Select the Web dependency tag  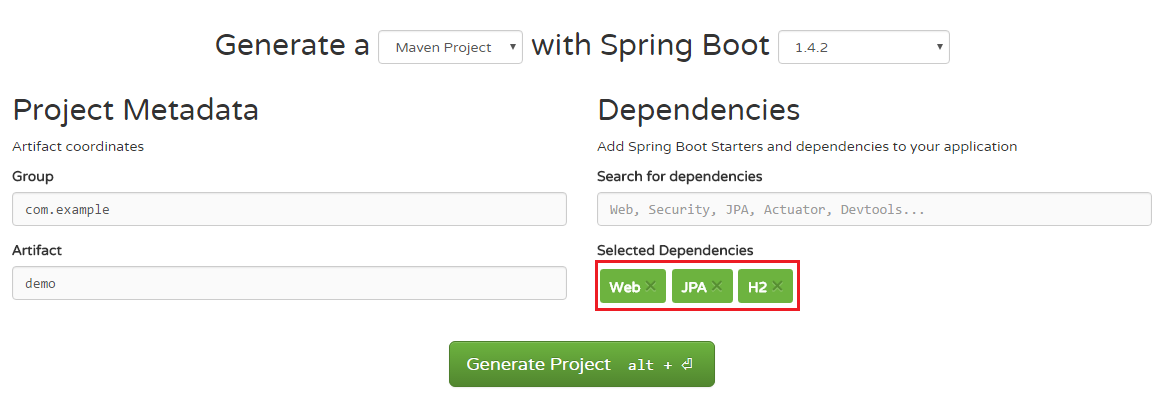point(632,286)
